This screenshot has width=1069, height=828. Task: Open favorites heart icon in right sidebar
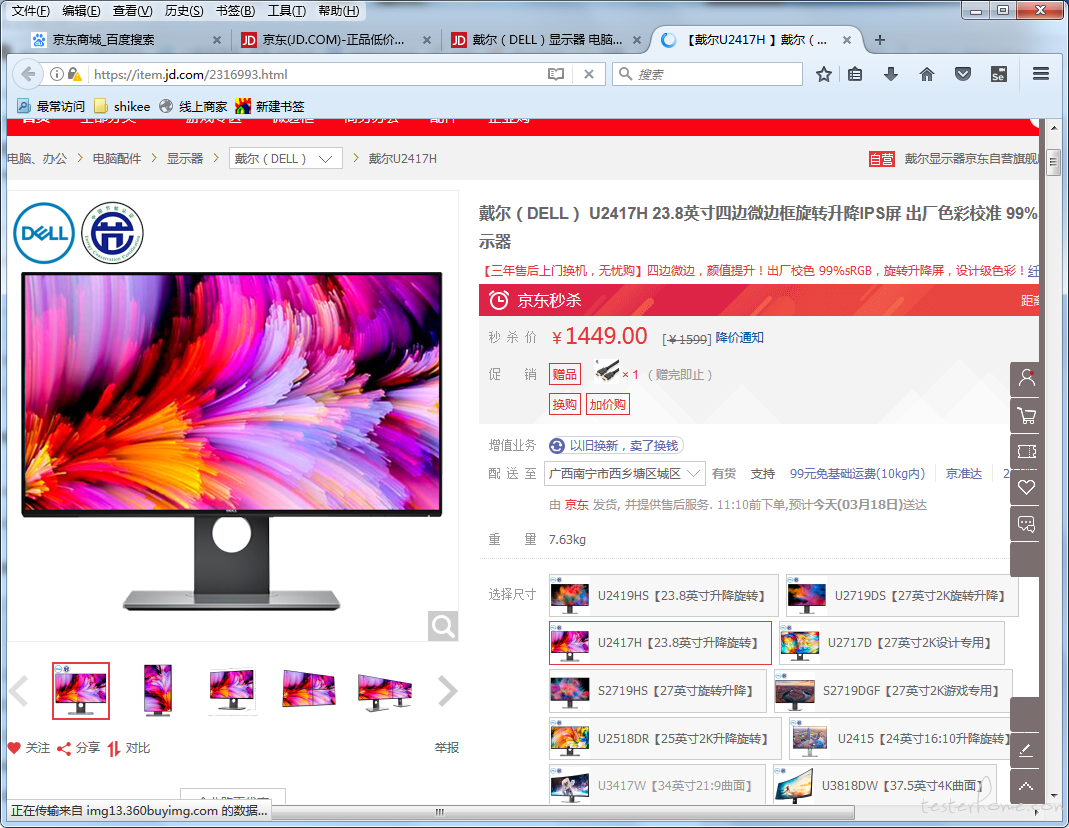pyautogui.click(x=1026, y=487)
